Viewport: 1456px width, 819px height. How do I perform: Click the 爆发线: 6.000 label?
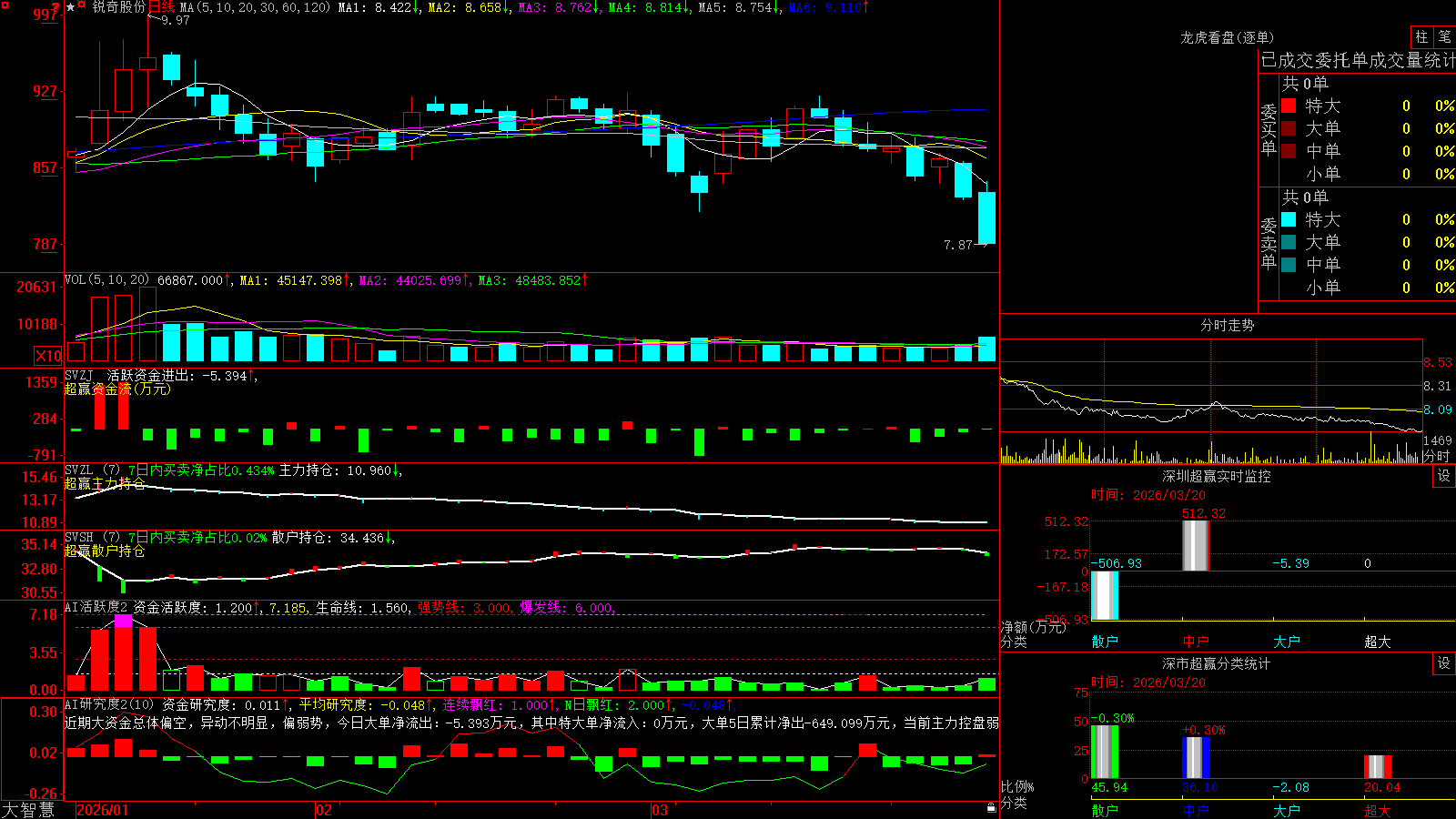point(568,608)
